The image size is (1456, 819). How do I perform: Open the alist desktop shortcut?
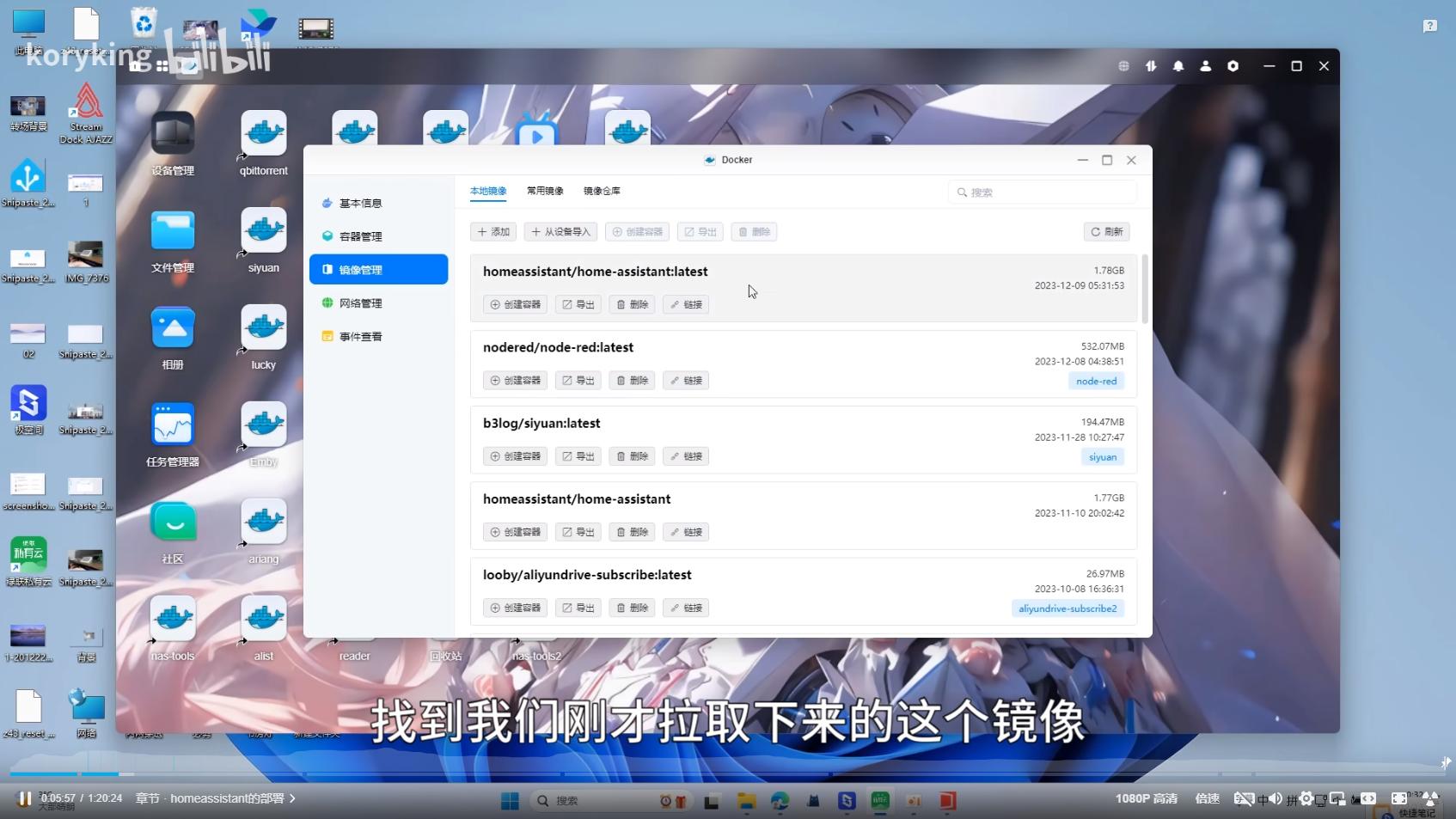coord(264,630)
